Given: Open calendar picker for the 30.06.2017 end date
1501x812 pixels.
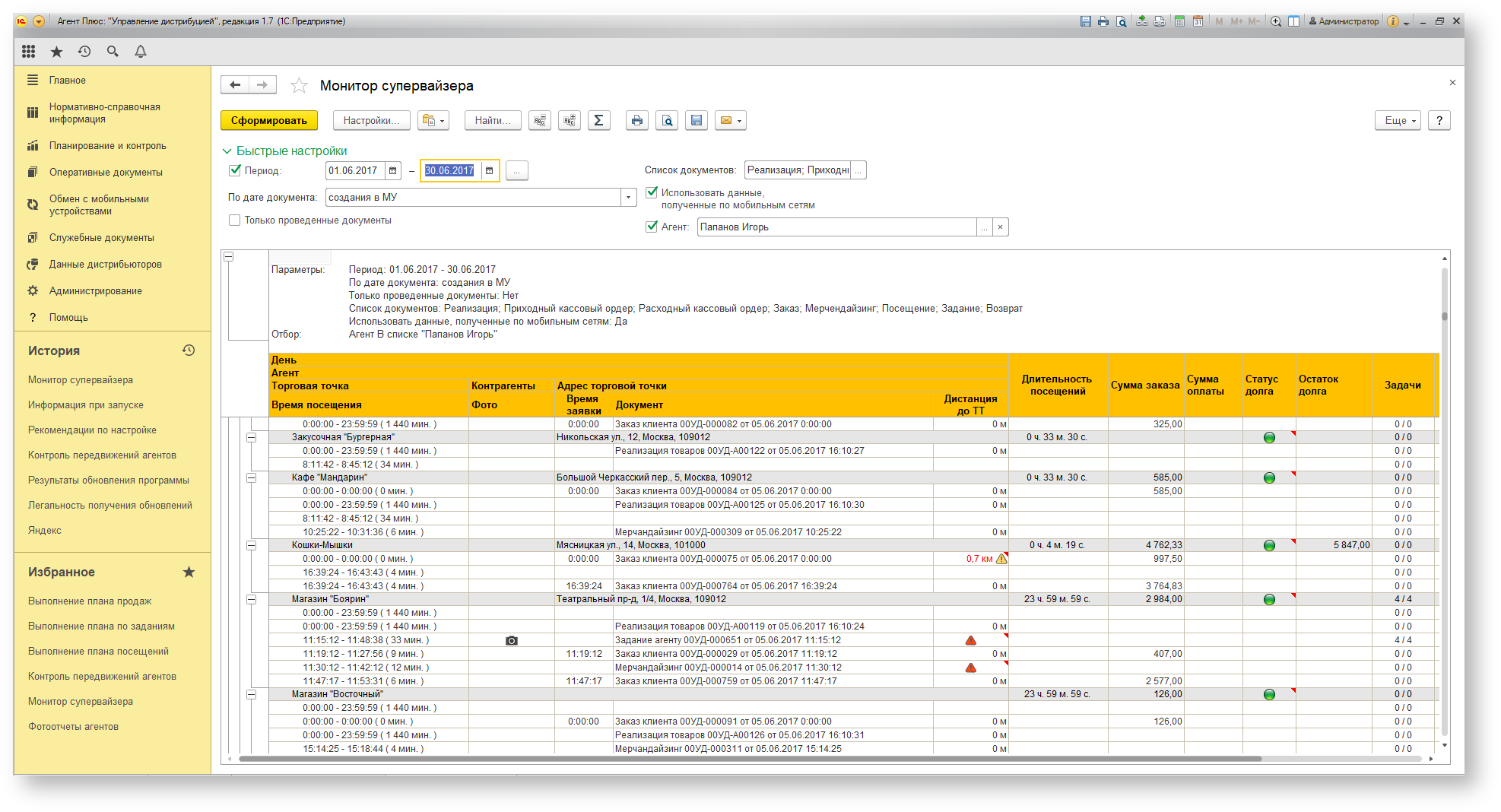Looking at the screenshot, I should click(490, 171).
